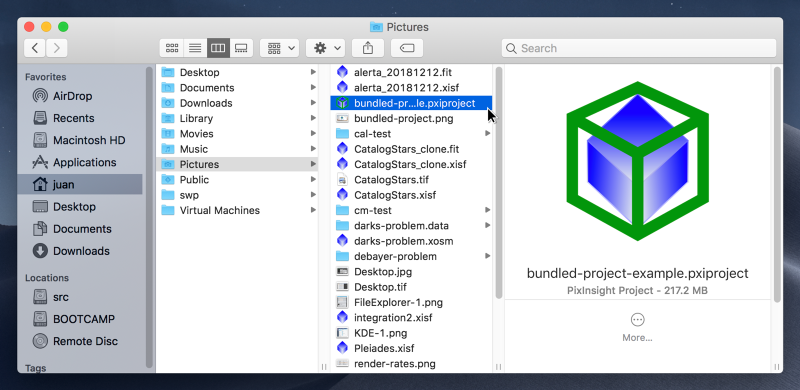Click the CatalogStars_clone.fit file icon
Image resolution: width=800 pixels, height=390 pixels.
(342, 149)
